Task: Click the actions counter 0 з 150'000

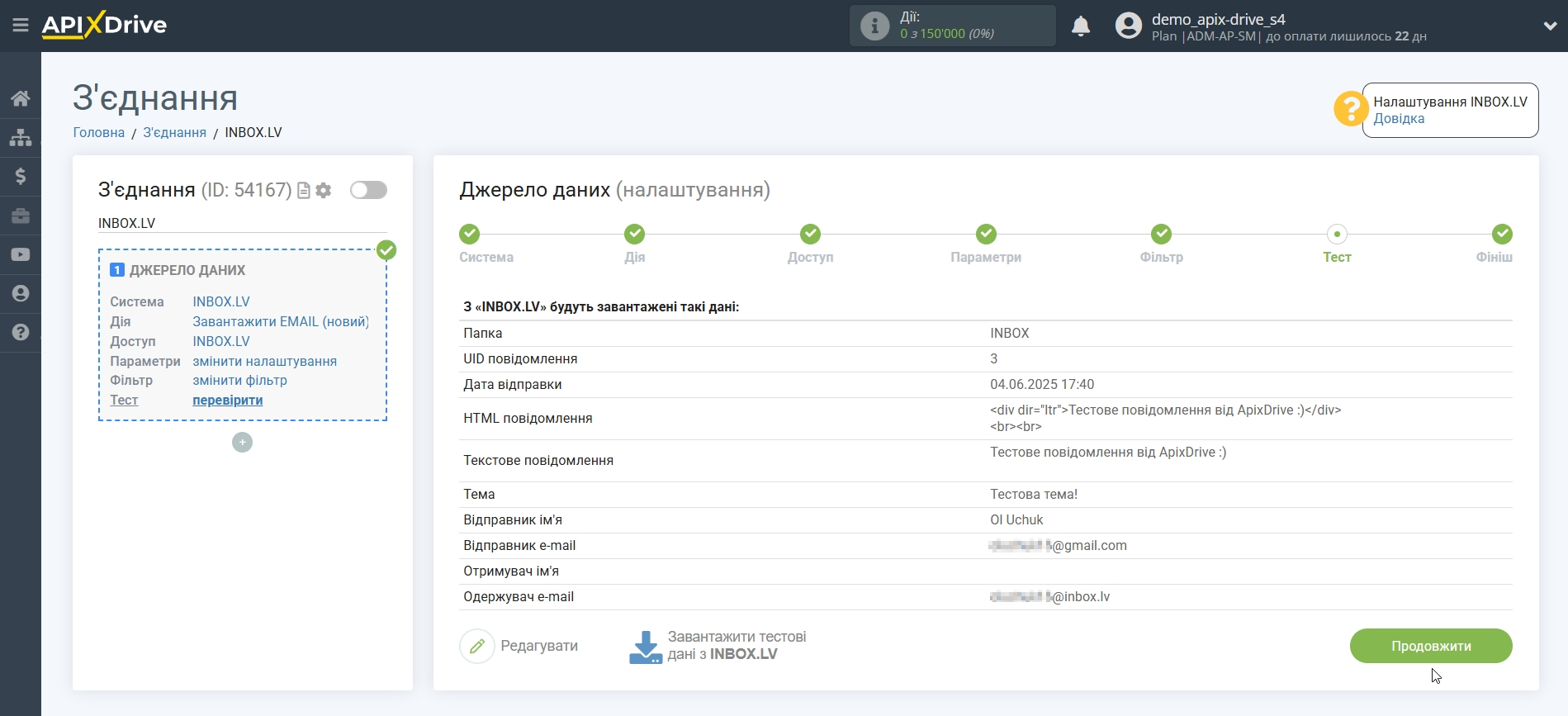Action: pos(947,34)
